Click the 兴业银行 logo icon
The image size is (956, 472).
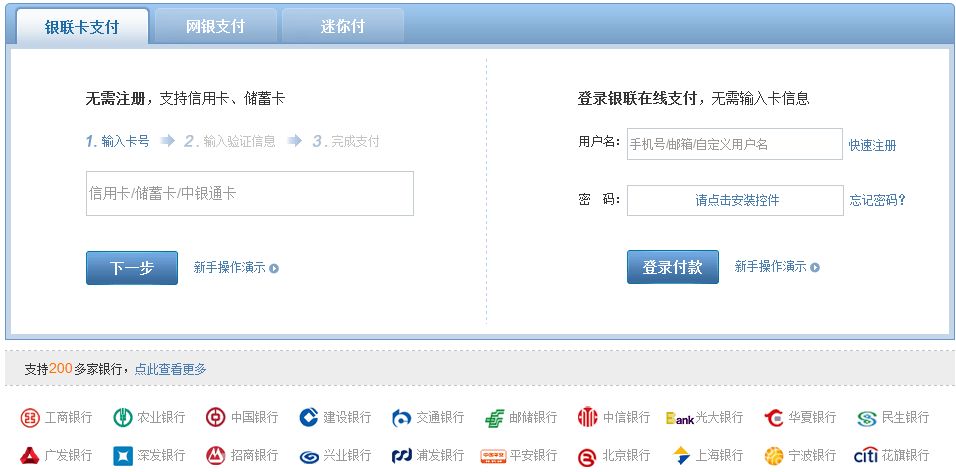click(309, 457)
